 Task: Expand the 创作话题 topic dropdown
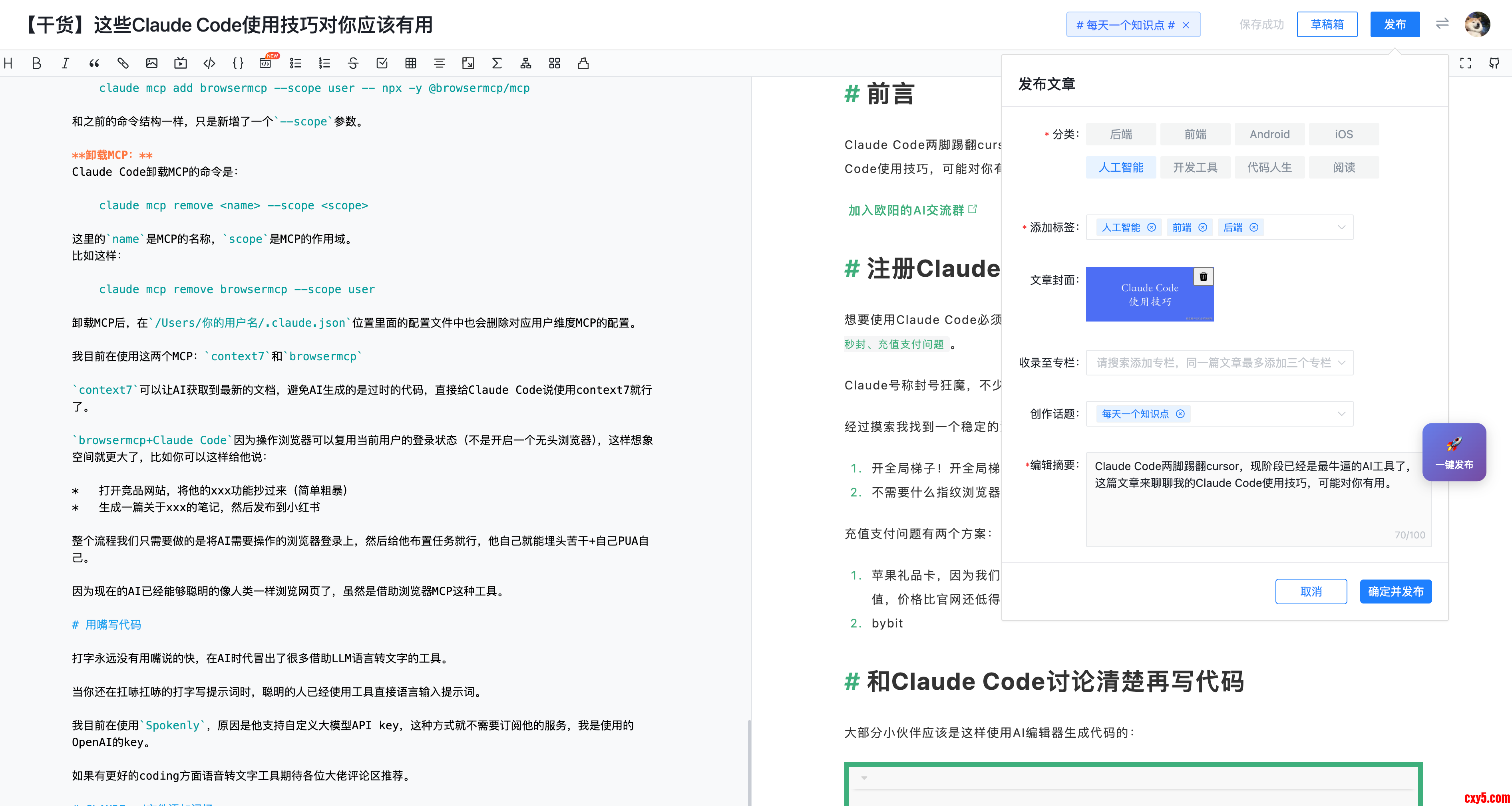click(x=1341, y=414)
